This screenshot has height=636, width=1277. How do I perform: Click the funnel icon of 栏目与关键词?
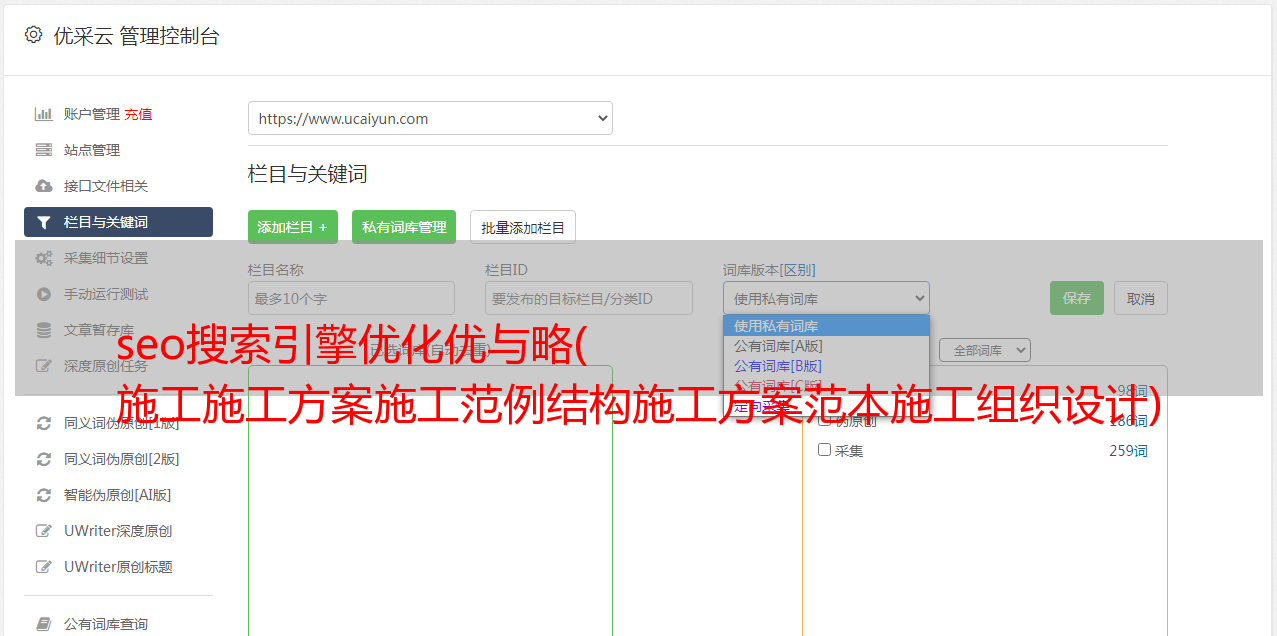(x=44, y=222)
